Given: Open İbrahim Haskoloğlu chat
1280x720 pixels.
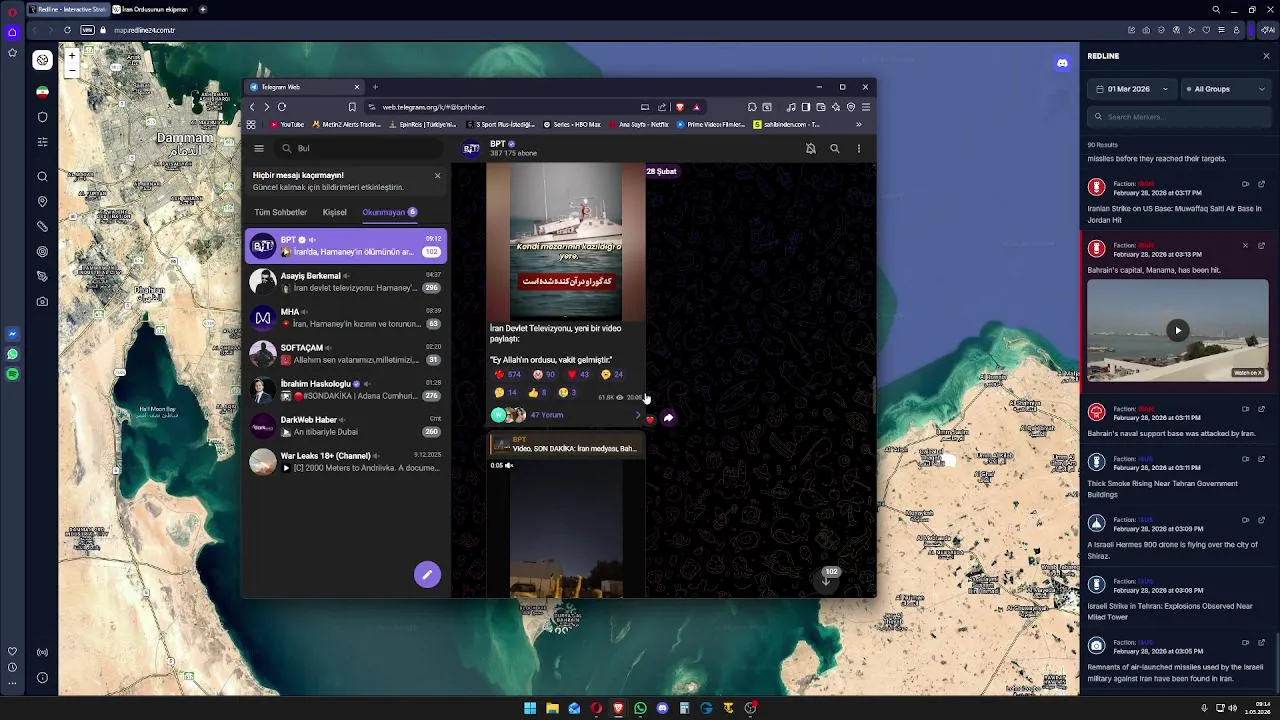Looking at the screenshot, I should click(346, 390).
